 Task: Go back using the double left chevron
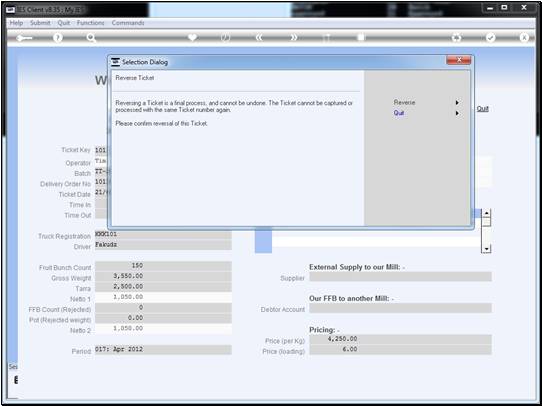[259, 38]
